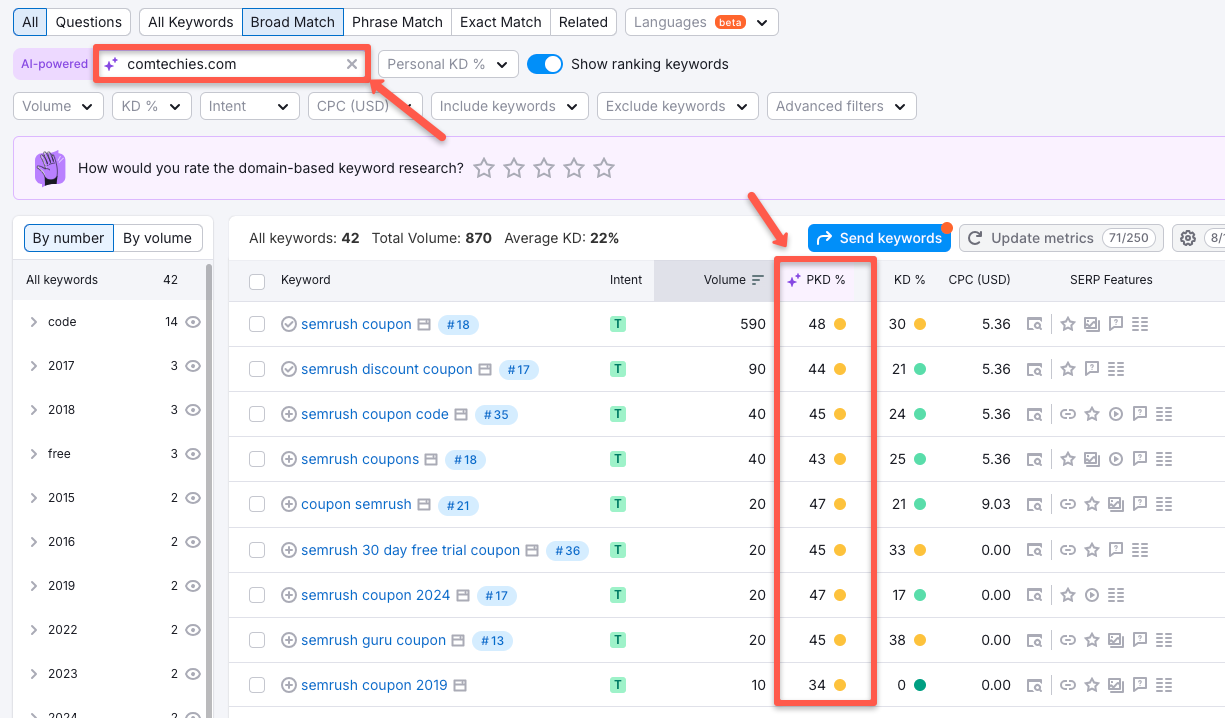
Task: Give a five-star rating on the feedback prompt
Action: (604, 168)
